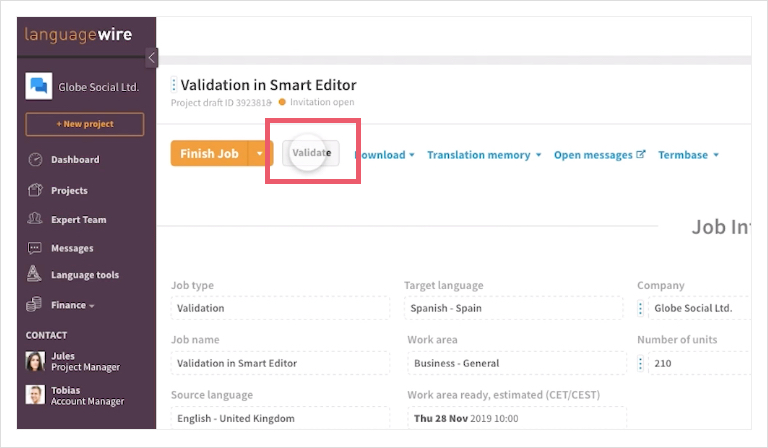Collapse the sidebar with the chevron handle
Image resolution: width=768 pixels, height=448 pixels.
151,58
